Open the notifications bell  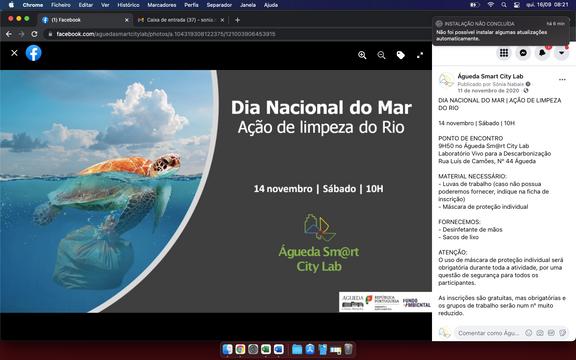click(542, 53)
